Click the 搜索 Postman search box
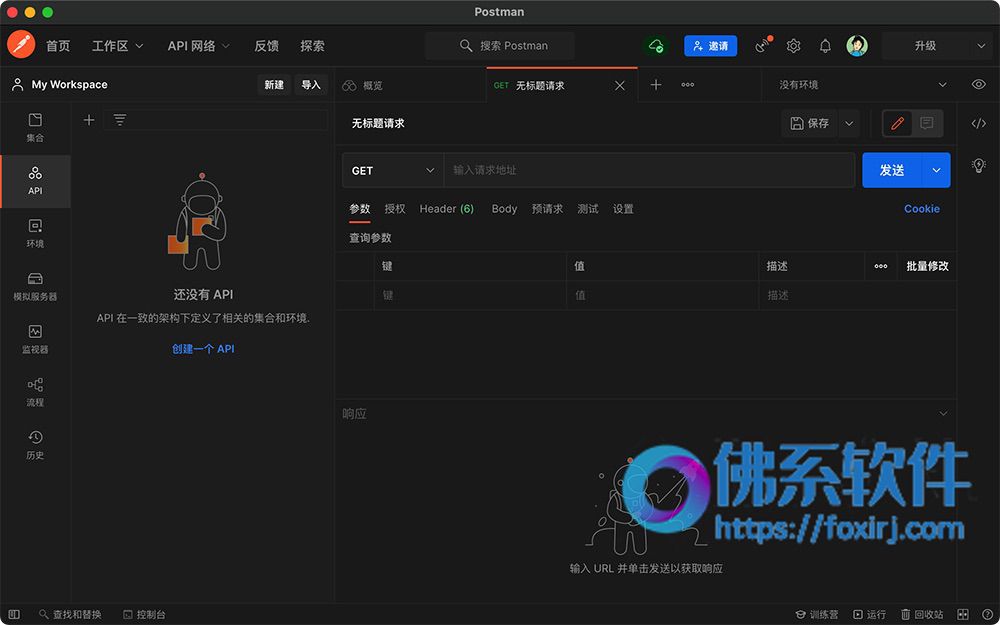The width and height of the screenshot is (1000, 625). coord(500,46)
